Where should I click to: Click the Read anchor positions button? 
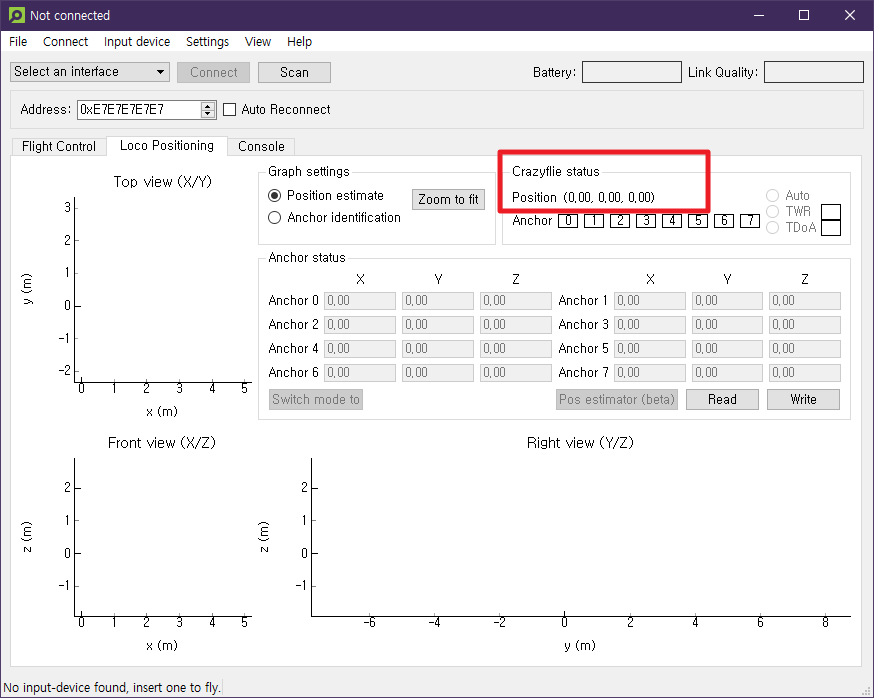(722, 399)
